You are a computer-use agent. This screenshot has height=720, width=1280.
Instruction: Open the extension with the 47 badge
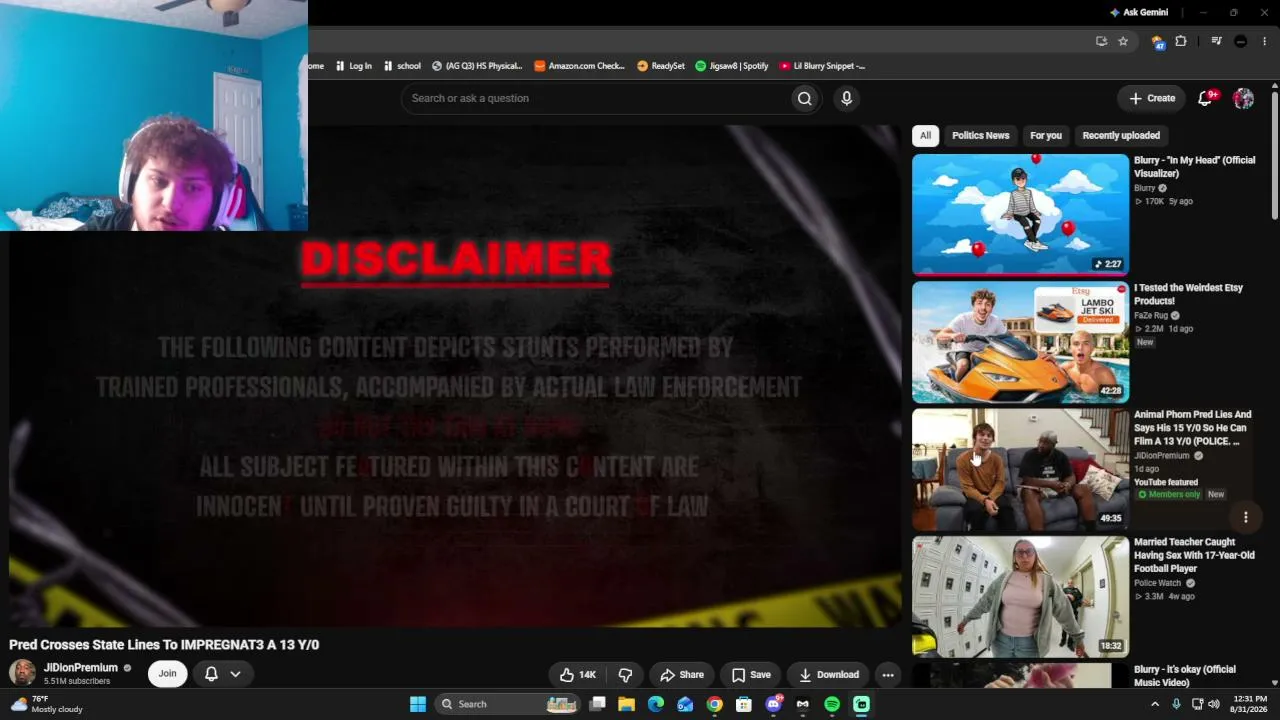coord(1158,42)
